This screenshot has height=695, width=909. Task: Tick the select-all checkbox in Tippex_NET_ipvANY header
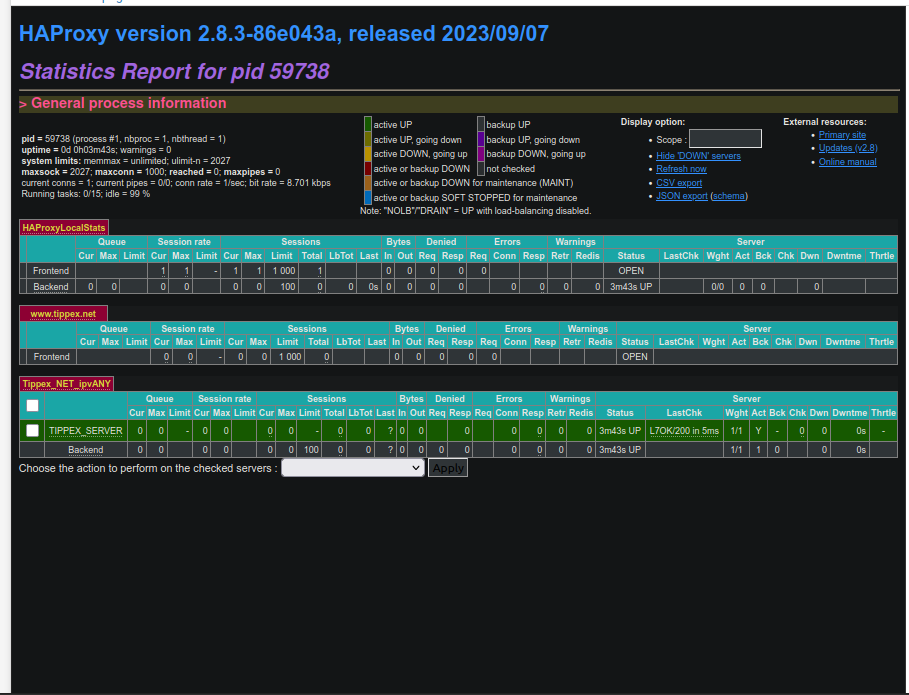[x=32, y=406]
